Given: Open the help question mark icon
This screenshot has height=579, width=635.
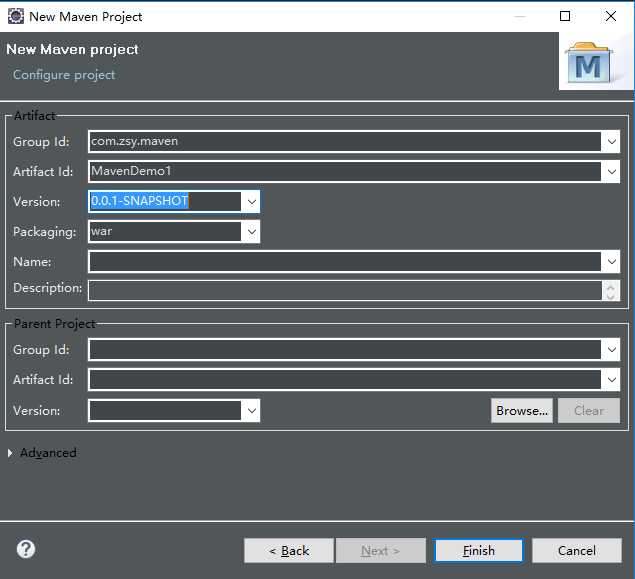Looking at the screenshot, I should (26, 549).
